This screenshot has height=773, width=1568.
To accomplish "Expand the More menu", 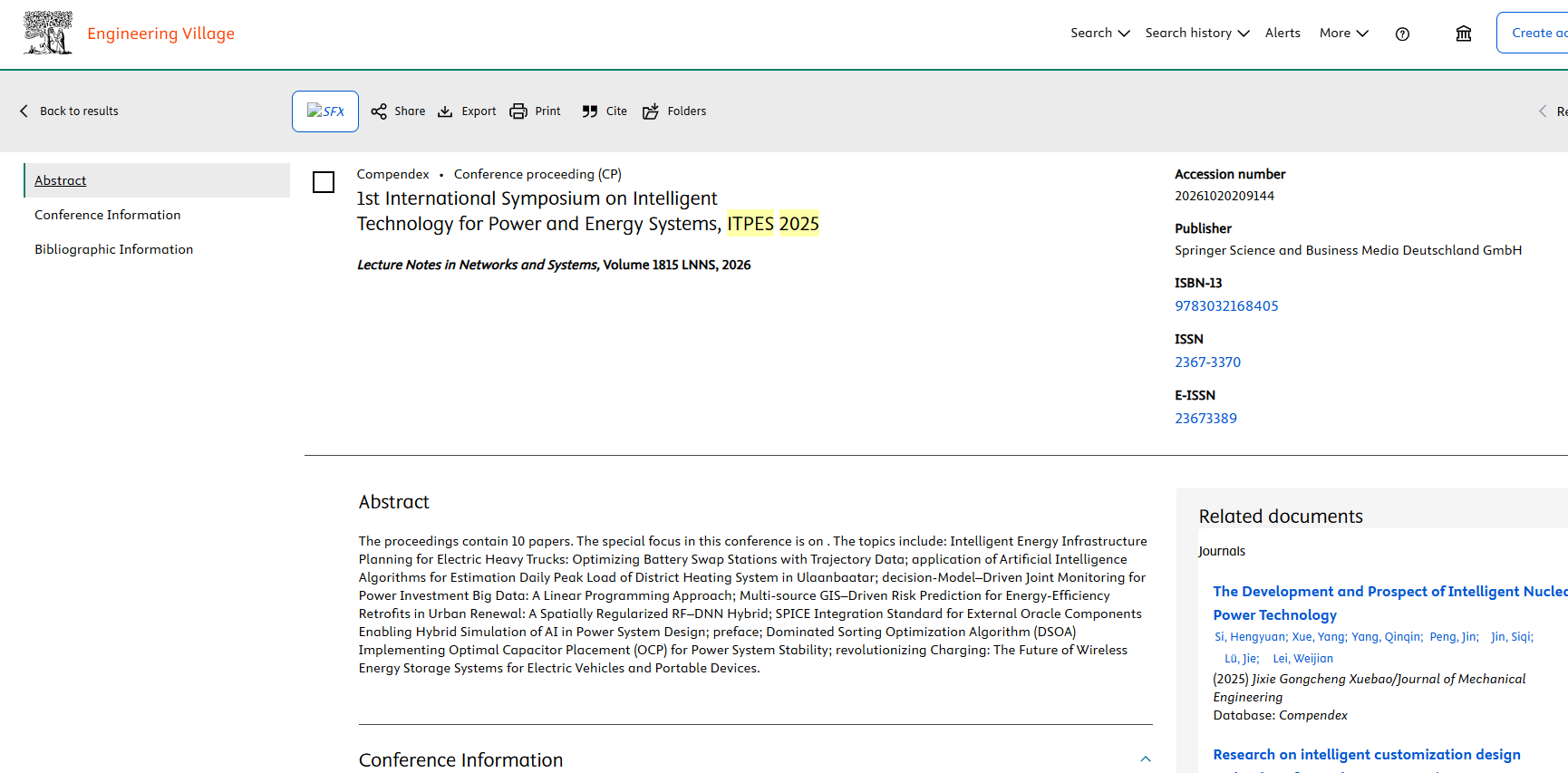I will click(x=1343, y=33).
